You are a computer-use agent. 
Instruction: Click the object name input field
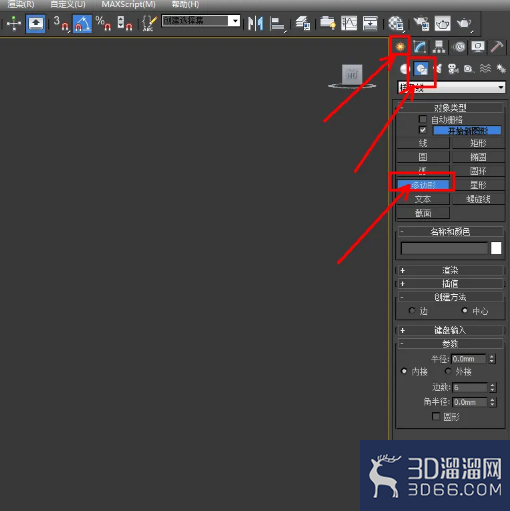pyautogui.click(x=444, y=248)
